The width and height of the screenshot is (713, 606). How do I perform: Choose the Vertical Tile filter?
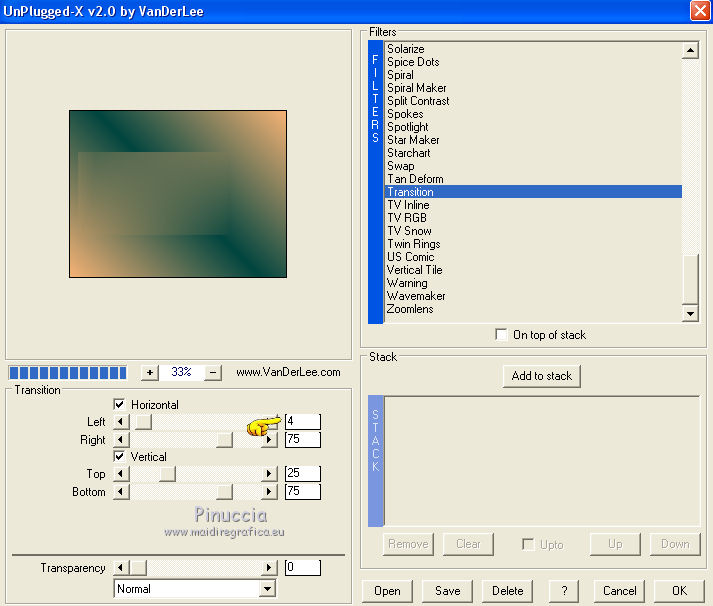point(415,270)
